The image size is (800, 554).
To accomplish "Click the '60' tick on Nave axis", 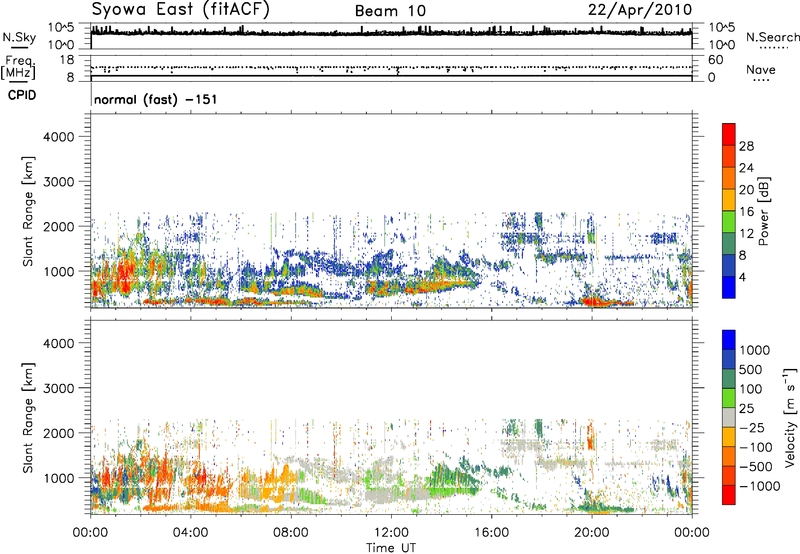I will pos(715,60).
